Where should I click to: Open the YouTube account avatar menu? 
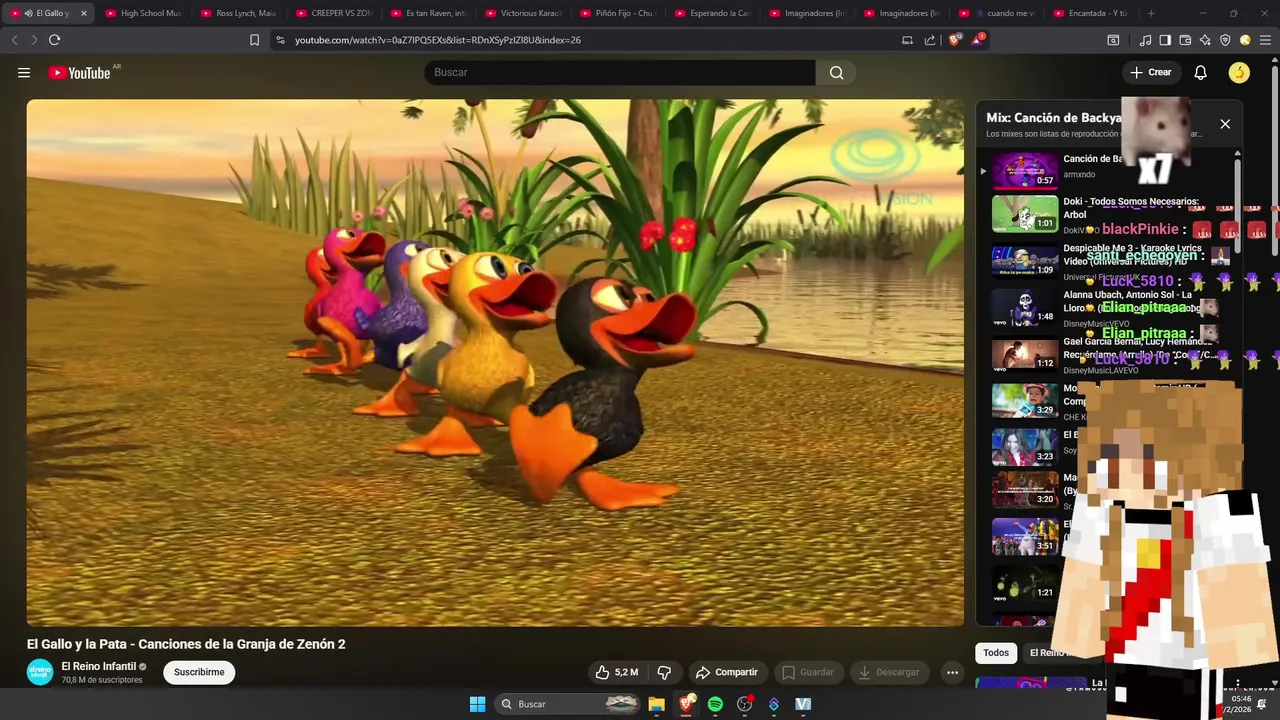(x=1239, y=72)
